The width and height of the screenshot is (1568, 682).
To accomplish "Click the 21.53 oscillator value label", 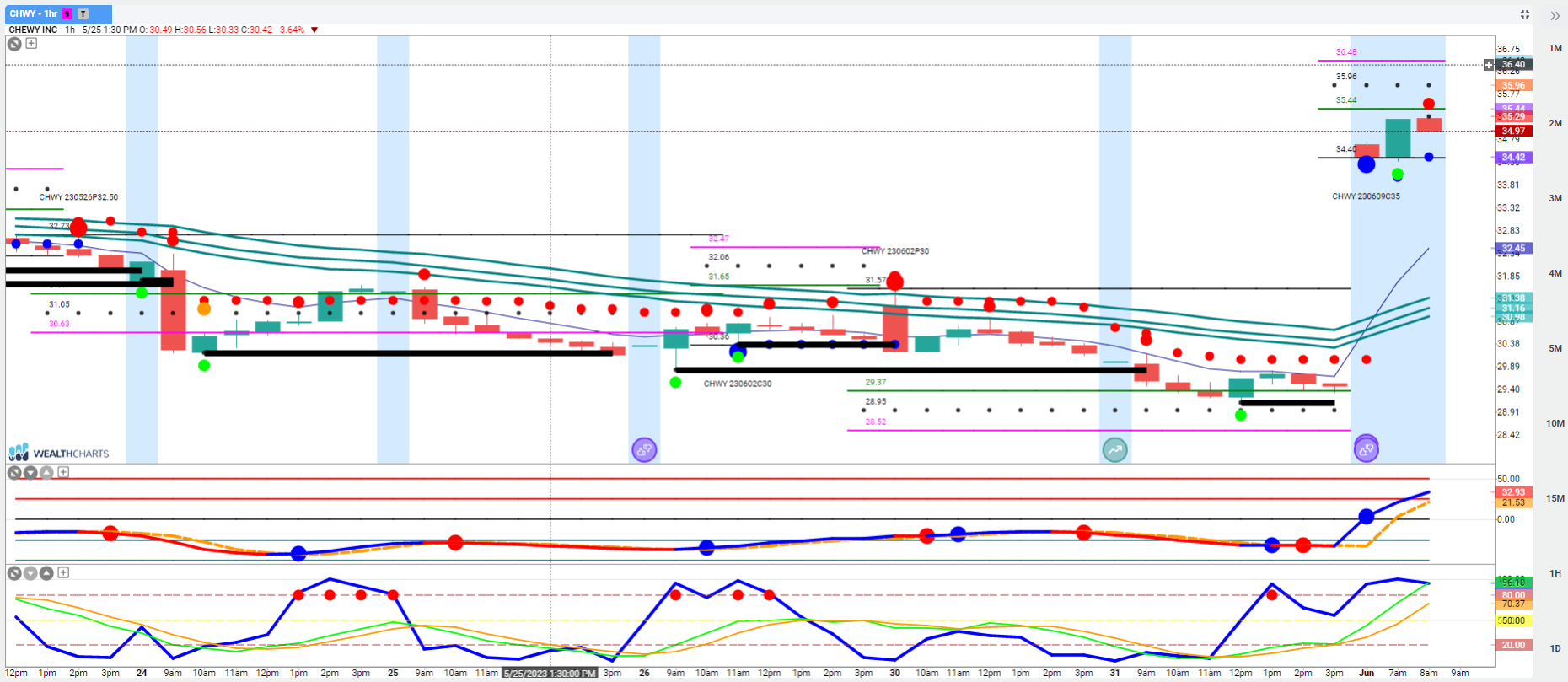I will (x=1512, y=502).
